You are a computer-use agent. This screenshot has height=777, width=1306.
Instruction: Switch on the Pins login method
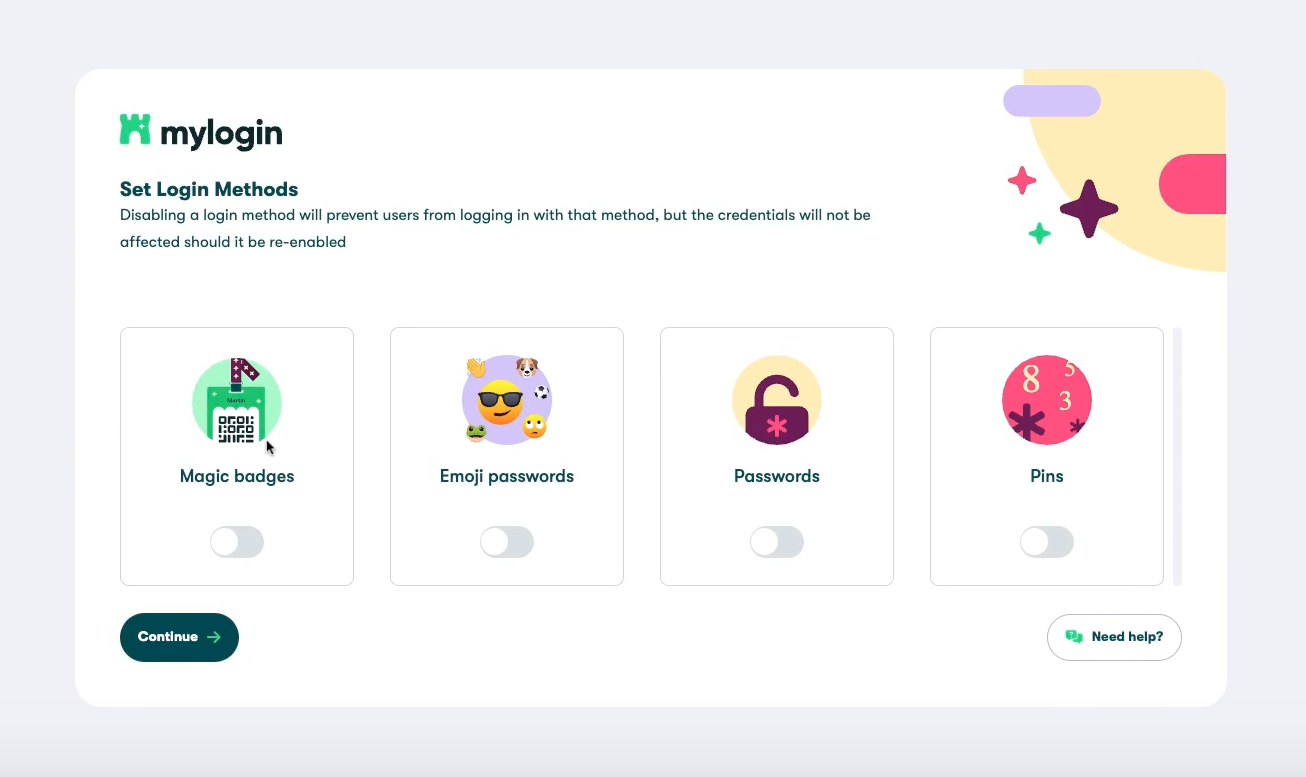tap(1047, 542)
